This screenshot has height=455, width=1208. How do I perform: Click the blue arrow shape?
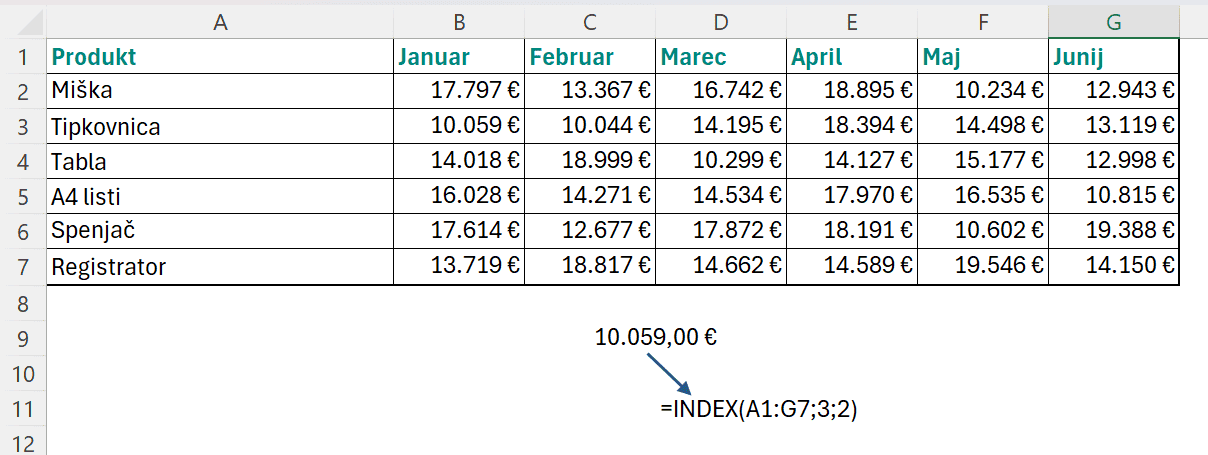click(668, 373)
